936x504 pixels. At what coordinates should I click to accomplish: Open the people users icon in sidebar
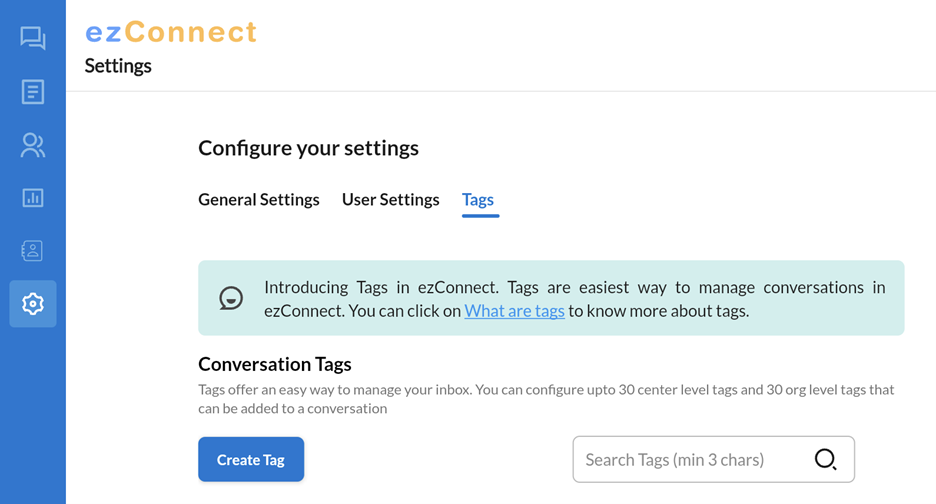33,145
